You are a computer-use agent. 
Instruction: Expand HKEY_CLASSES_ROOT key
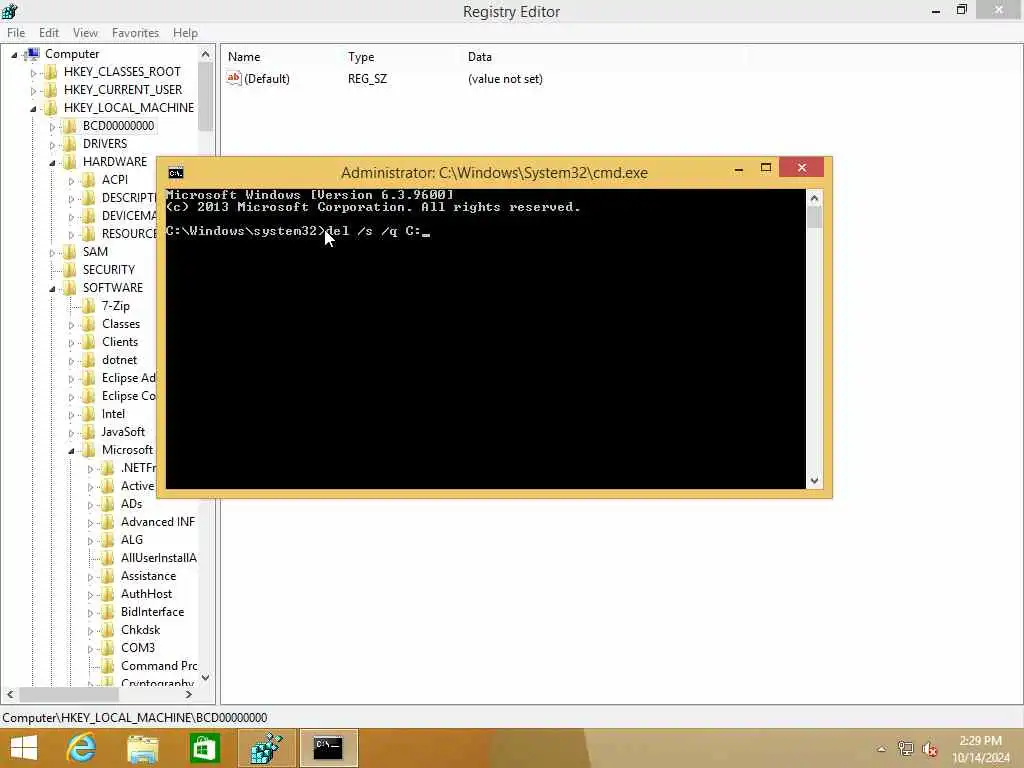click(33, 72)
